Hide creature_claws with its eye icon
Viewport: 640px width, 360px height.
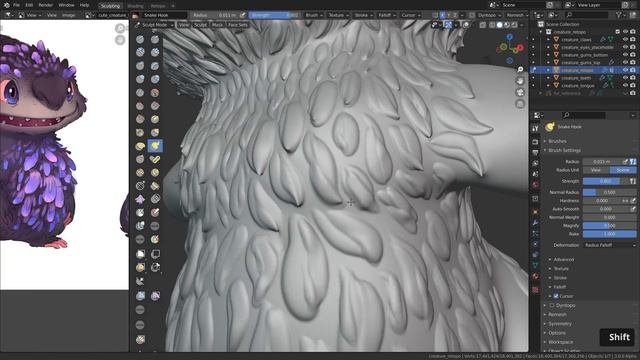[x=625, y=40]
